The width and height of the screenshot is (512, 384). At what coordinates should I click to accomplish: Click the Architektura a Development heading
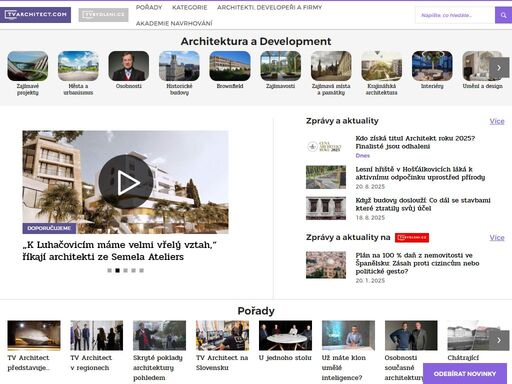[x=256, y=41]
